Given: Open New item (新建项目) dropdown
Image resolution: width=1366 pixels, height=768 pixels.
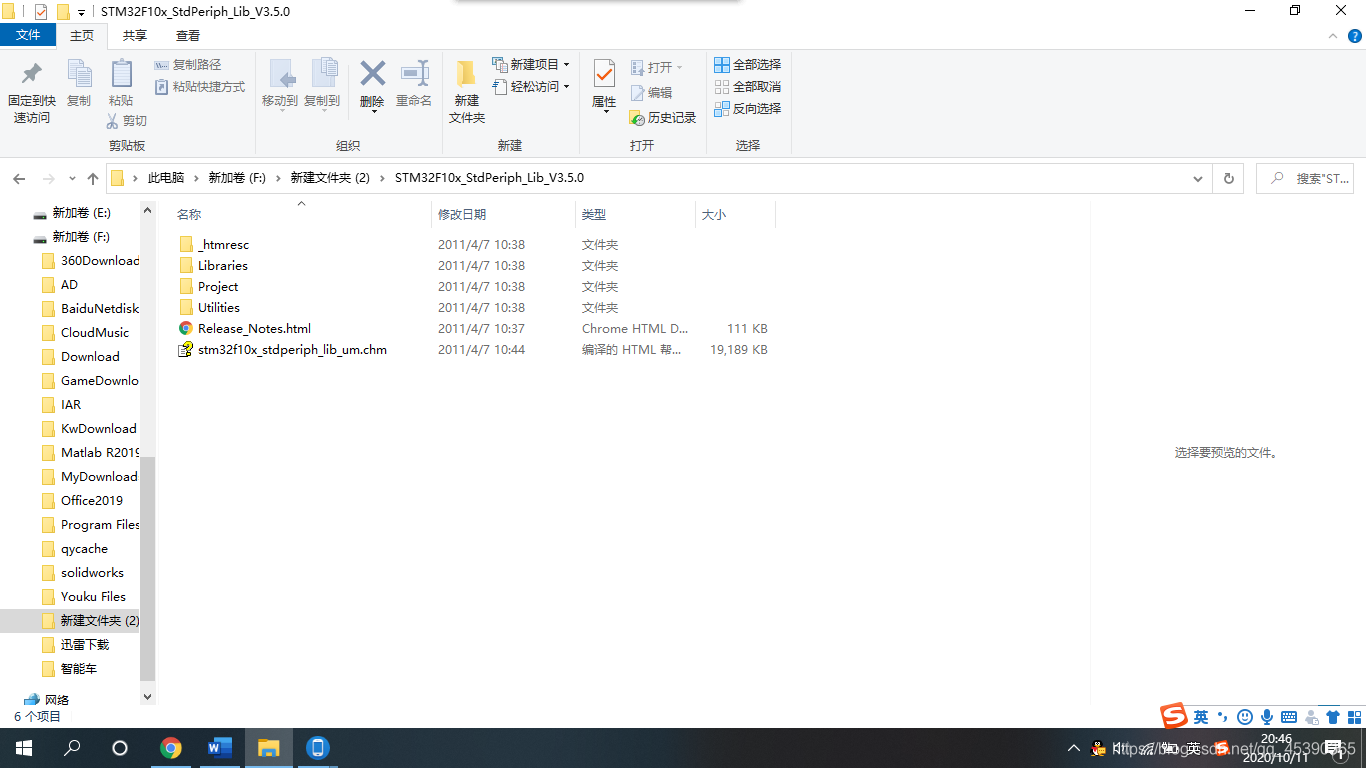Looking at the screenshot, I should pos(531,64).
